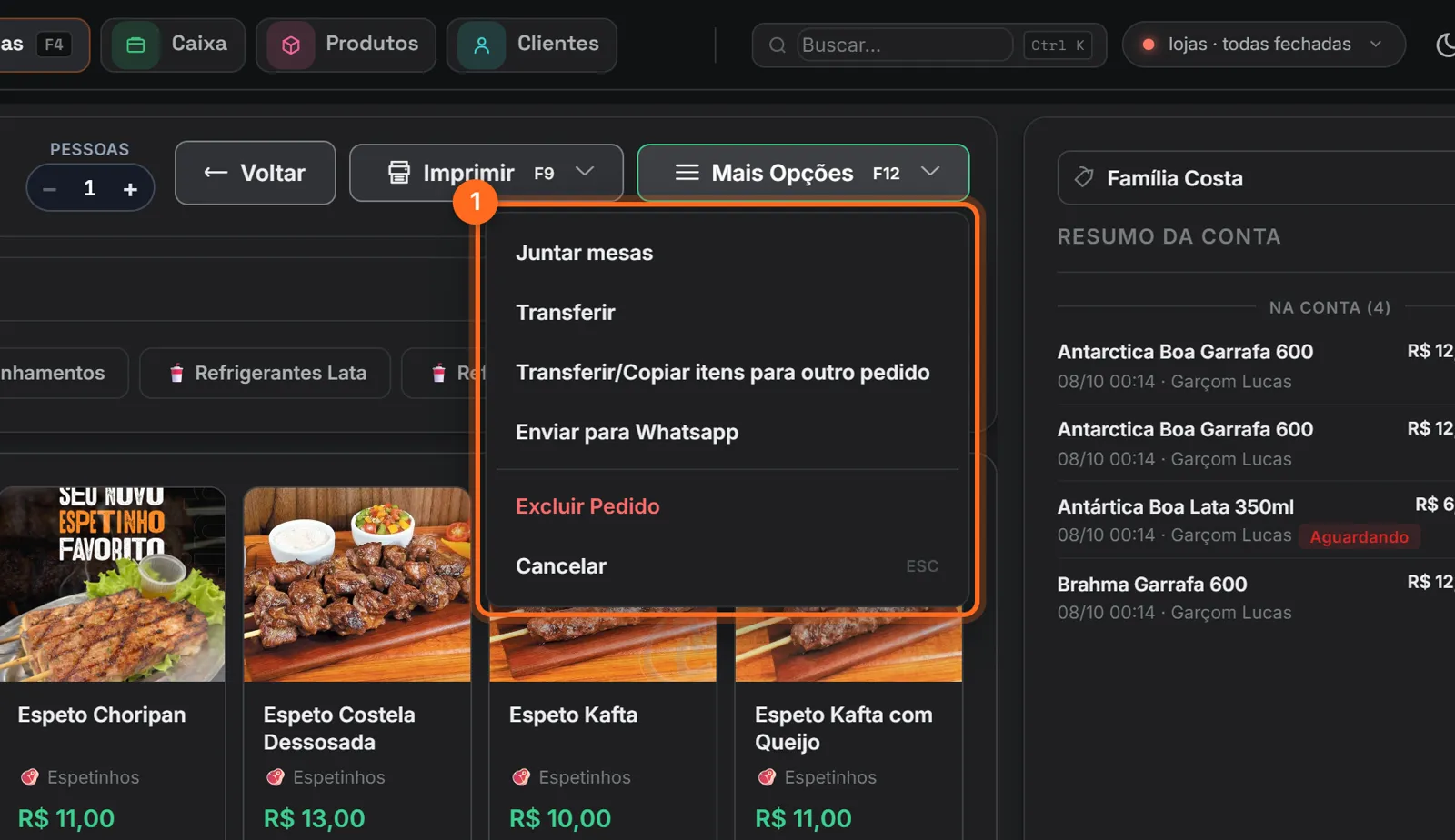Click the pessoas count value 1
This screenshot has height=840, width=1455.
(89, 188)
